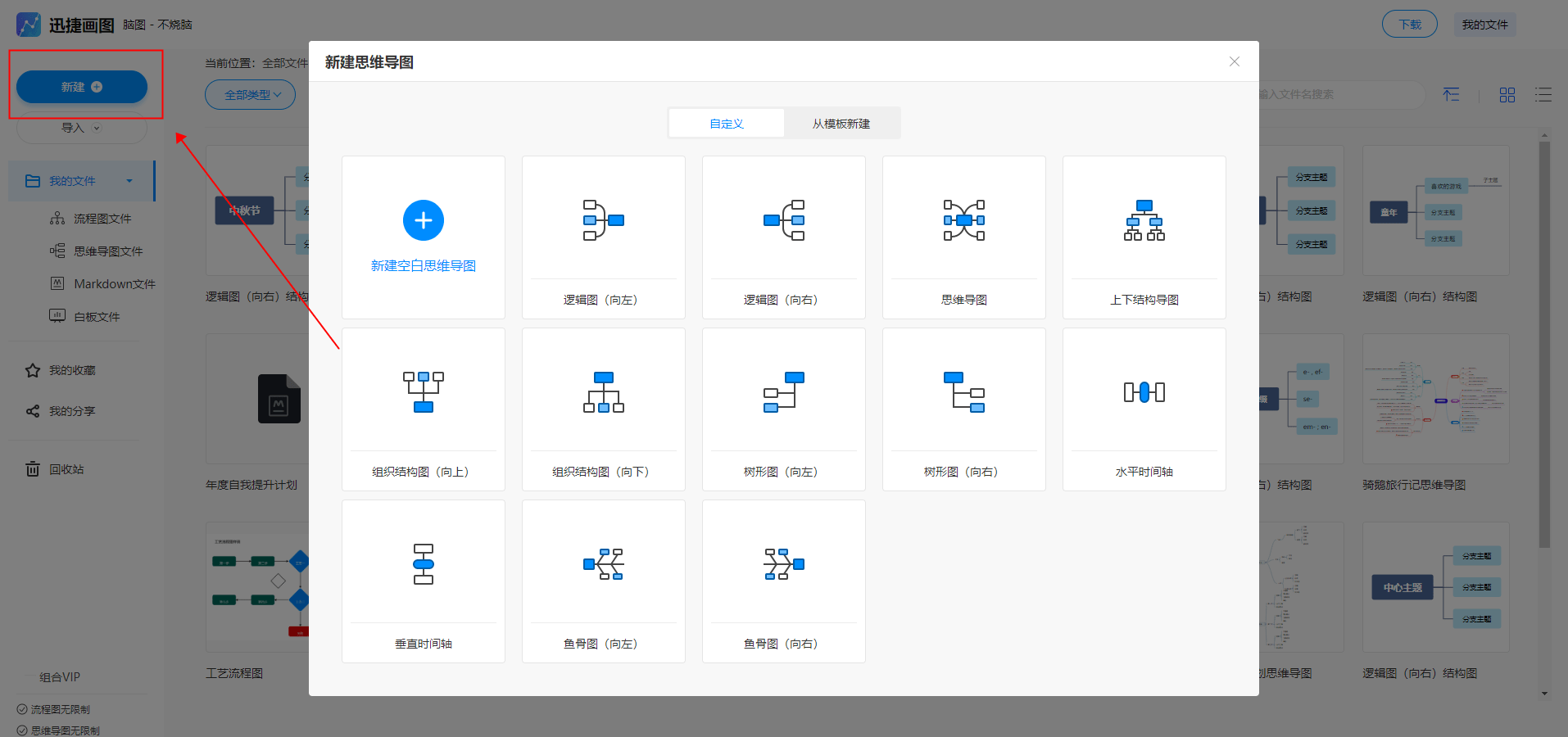Collapse the 我的文件 folder tree
1568x737 pixels.
(x=129, y=181)
